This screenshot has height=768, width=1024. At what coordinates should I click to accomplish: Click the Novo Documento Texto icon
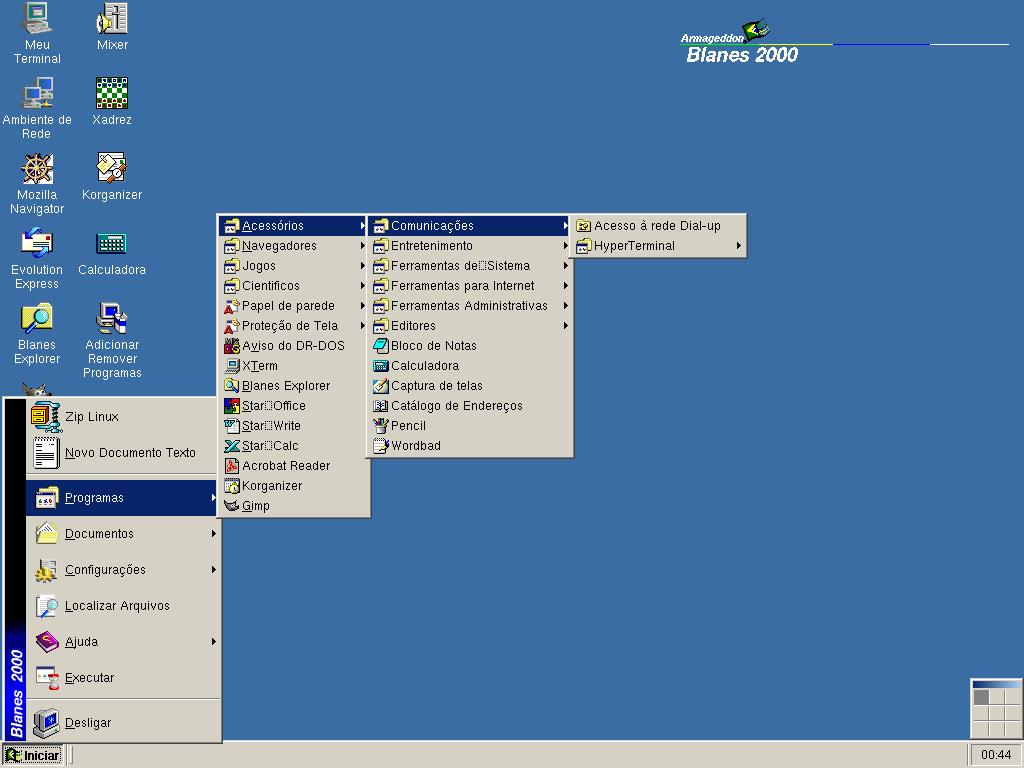46,453
